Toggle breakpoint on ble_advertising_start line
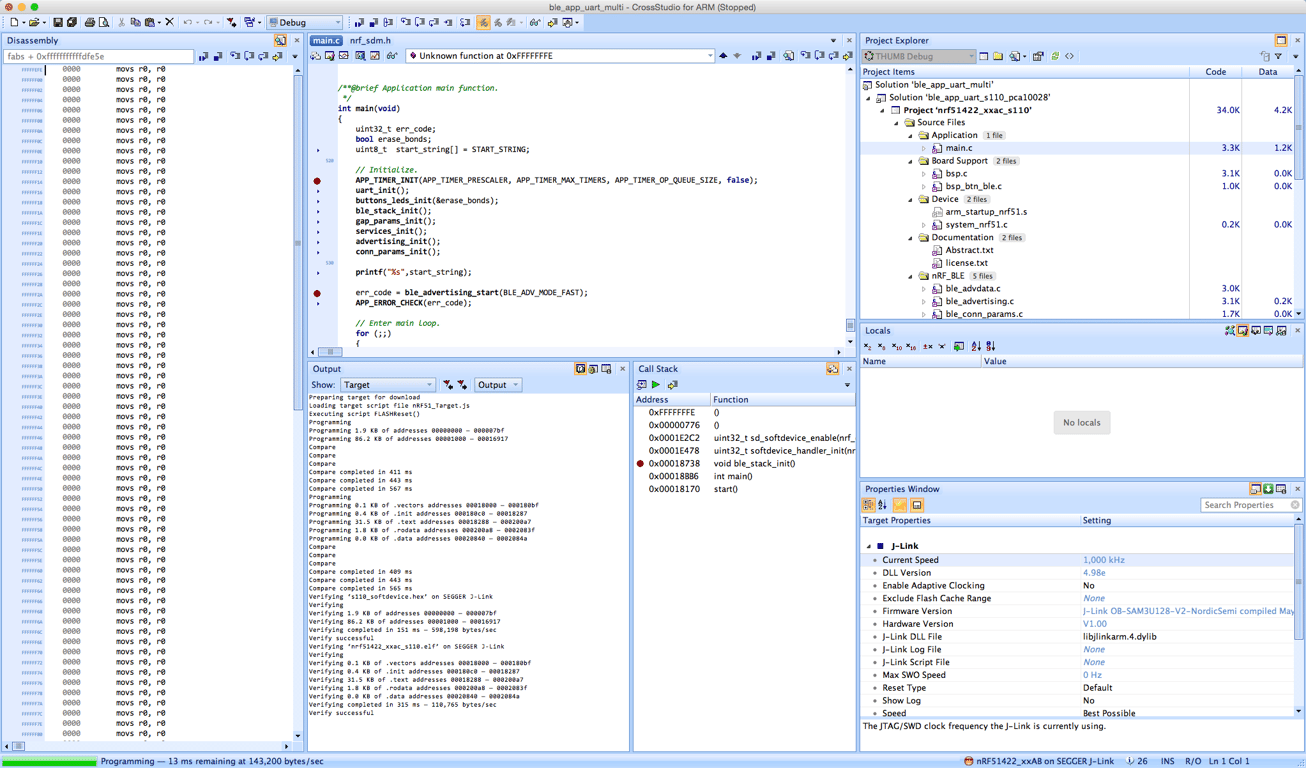This screenshot has height=768, width=1306. [x=317, y=294]
